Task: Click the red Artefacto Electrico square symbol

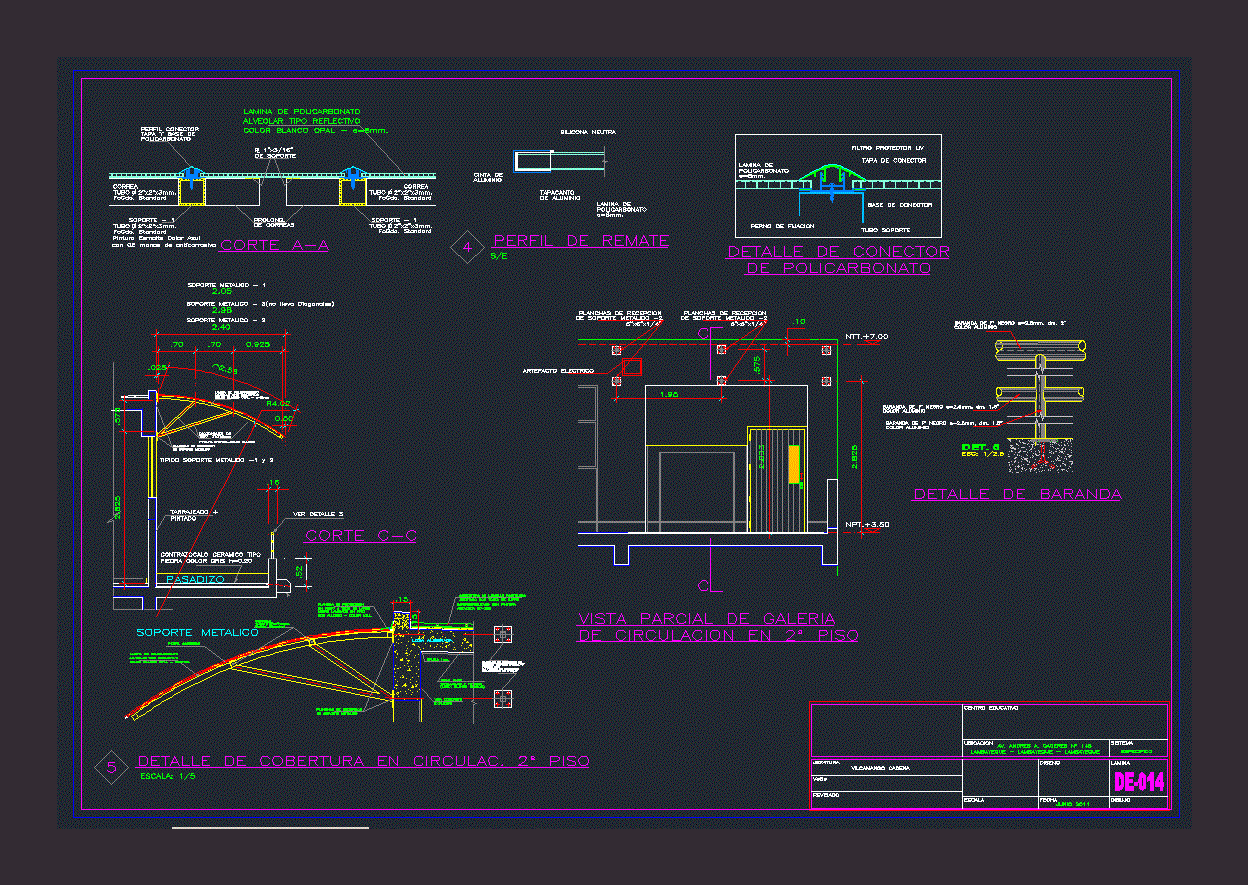Action: tap(631, 368)
